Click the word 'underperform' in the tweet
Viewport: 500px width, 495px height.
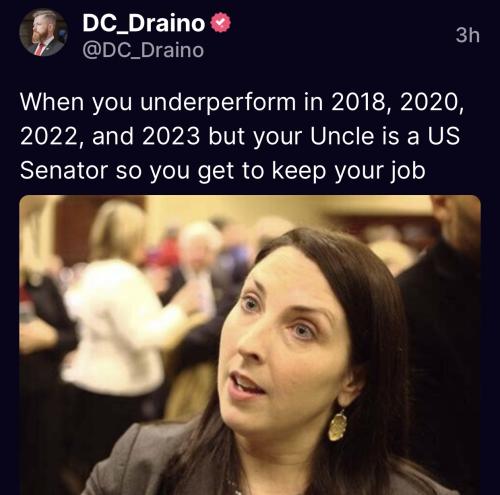click(218, 102)
